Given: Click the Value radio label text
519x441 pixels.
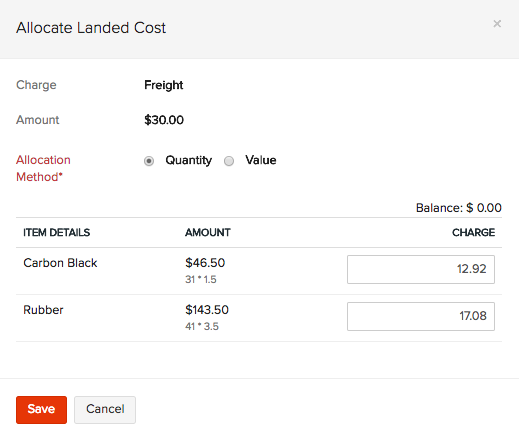Looking at the screenshot, I should (x=261, y=160).
